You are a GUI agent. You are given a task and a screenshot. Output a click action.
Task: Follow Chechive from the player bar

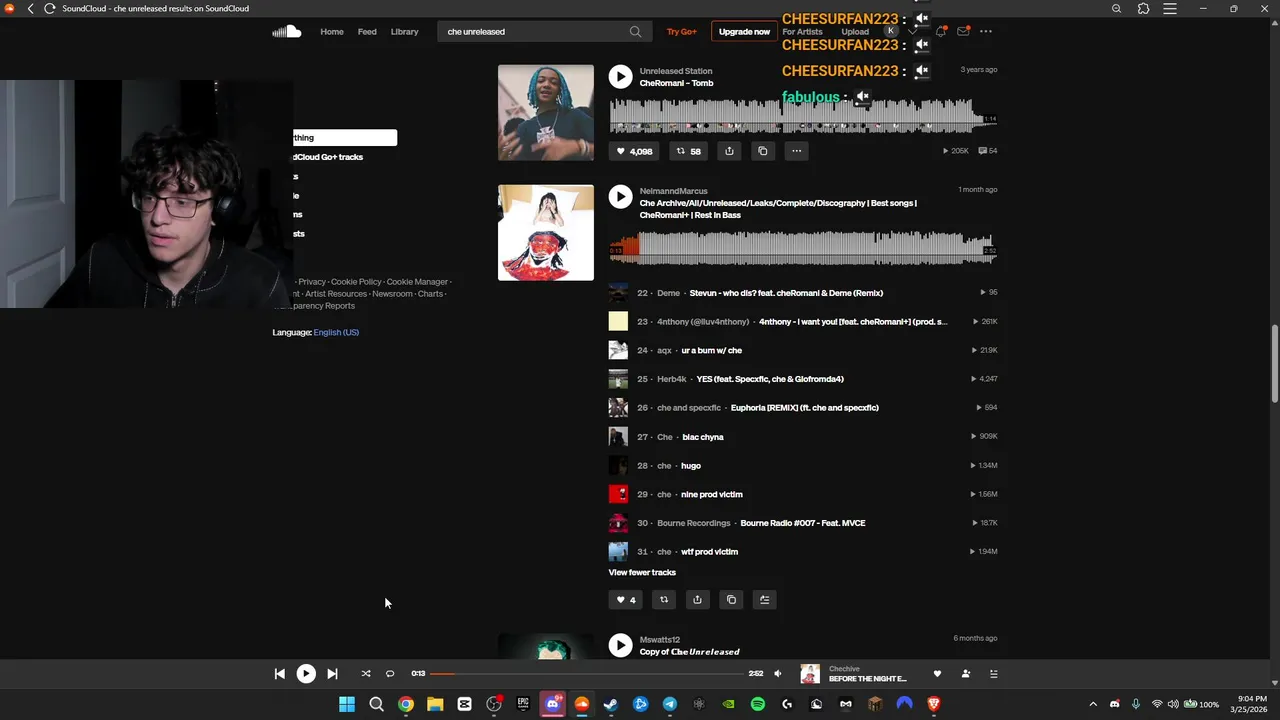pyautogui.click(x=965, y=674)
